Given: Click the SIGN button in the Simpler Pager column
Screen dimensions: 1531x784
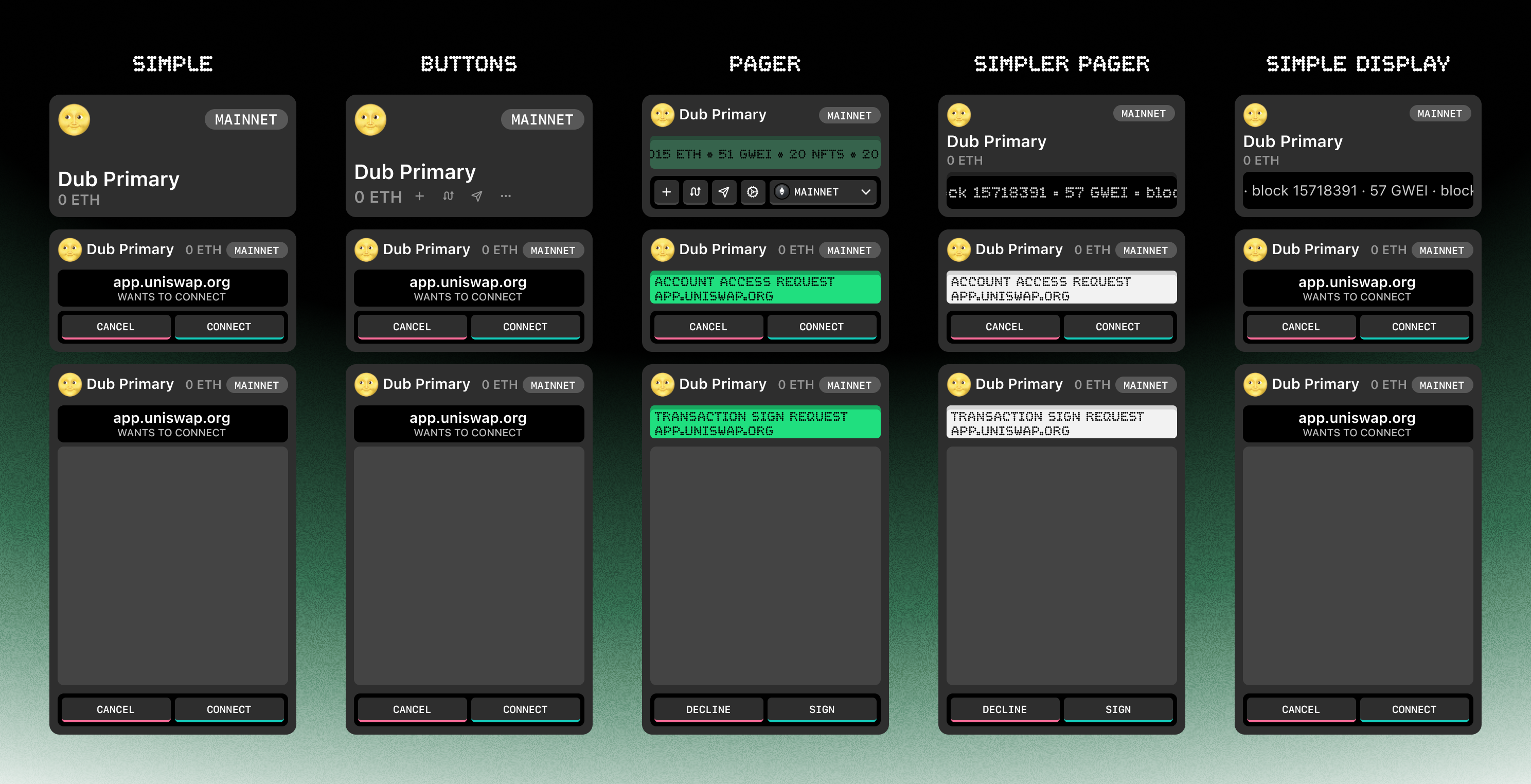Looking at the screenshot, I should (1117, 709).
